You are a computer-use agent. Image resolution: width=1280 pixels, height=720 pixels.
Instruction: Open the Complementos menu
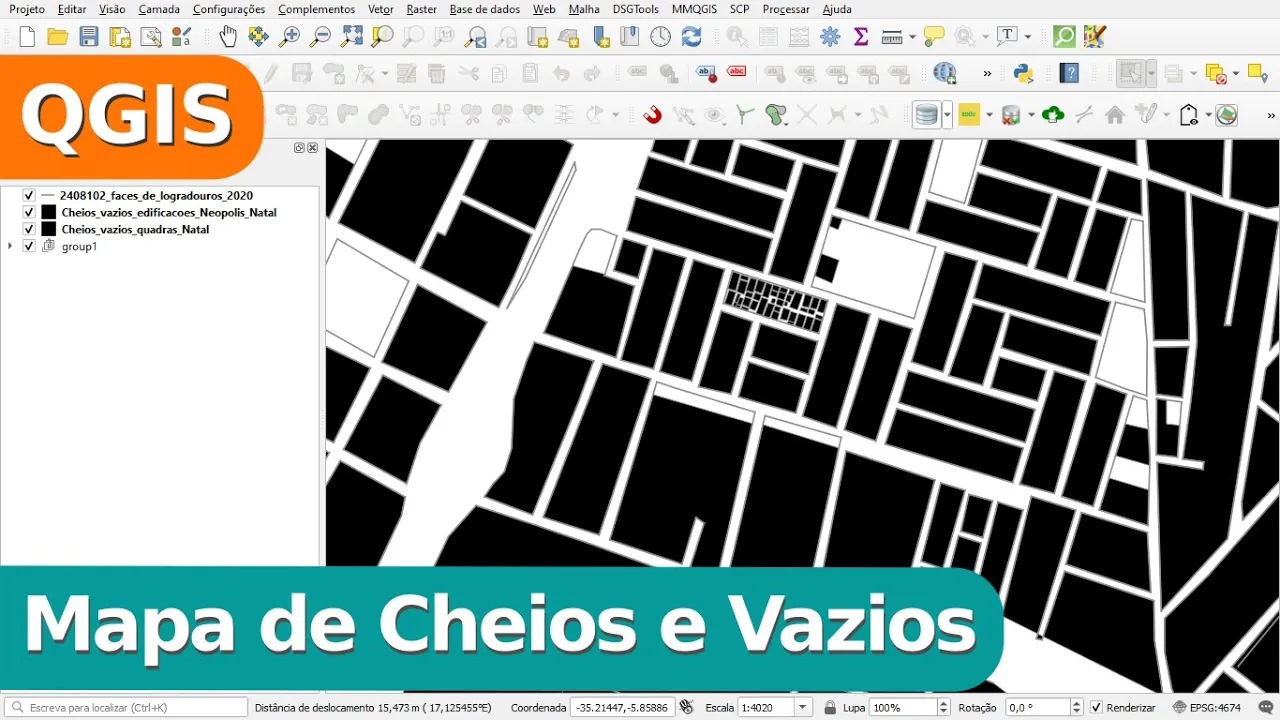pyautogui.click(x=316, y=9)
